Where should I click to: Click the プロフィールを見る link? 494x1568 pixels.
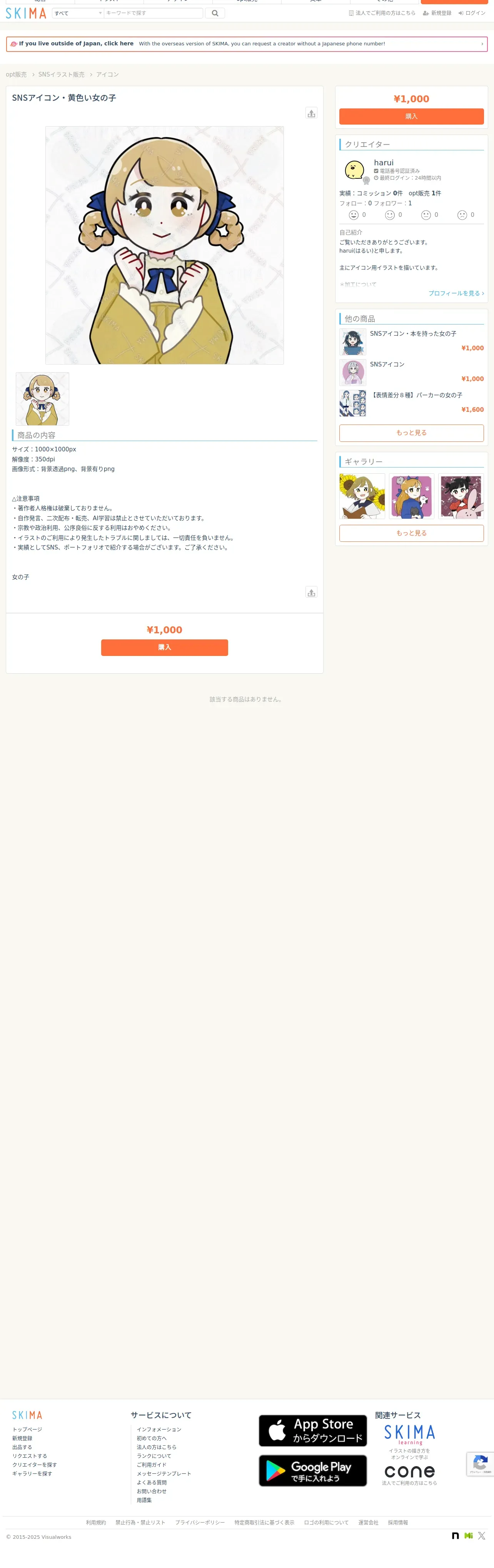coord(456,293)
